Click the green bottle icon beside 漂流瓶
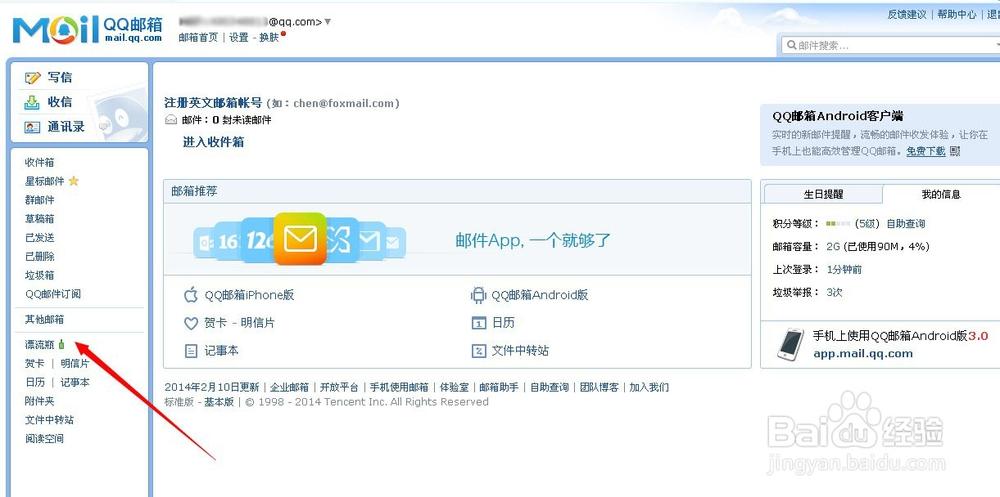Screen dimensions: 1000x497 coord(61,345)
